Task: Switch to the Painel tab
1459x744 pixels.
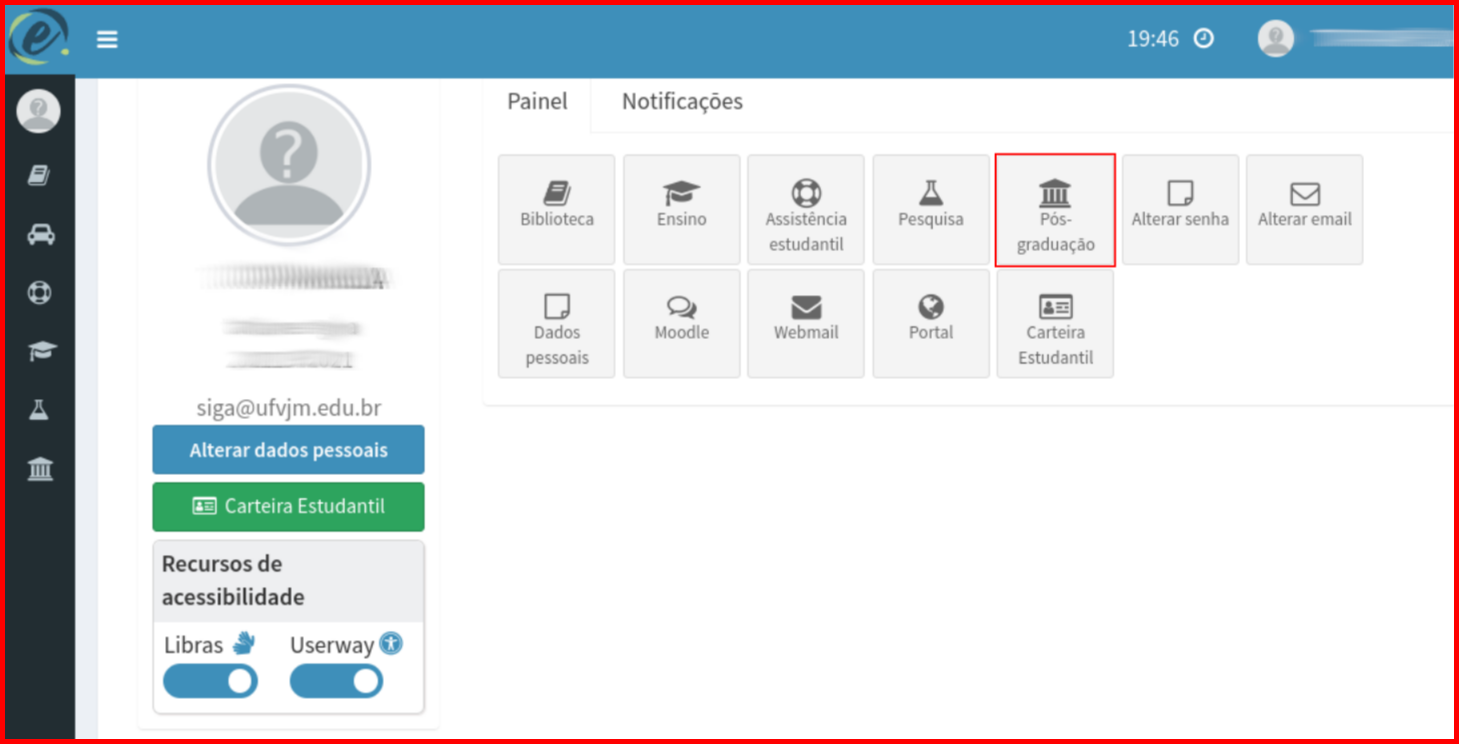Action: [x=537, y=101]
